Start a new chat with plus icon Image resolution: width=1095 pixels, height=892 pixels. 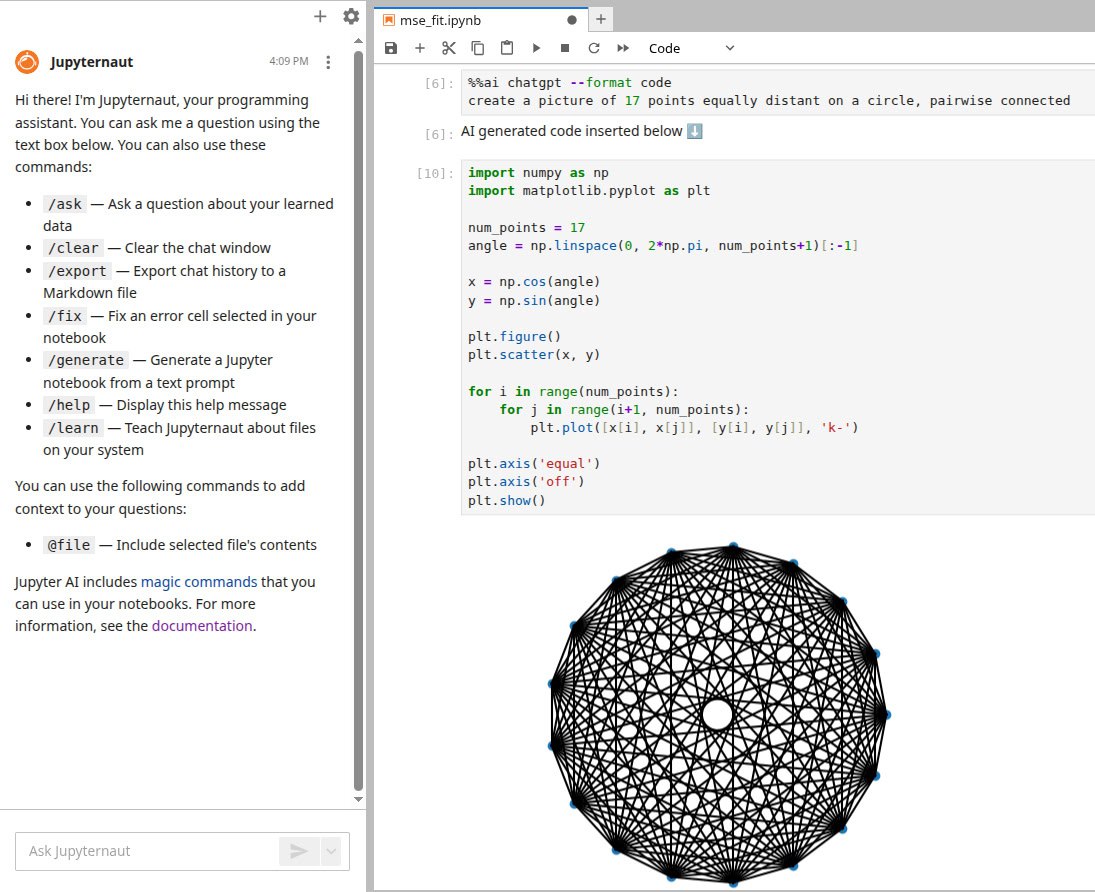point(320,16)
